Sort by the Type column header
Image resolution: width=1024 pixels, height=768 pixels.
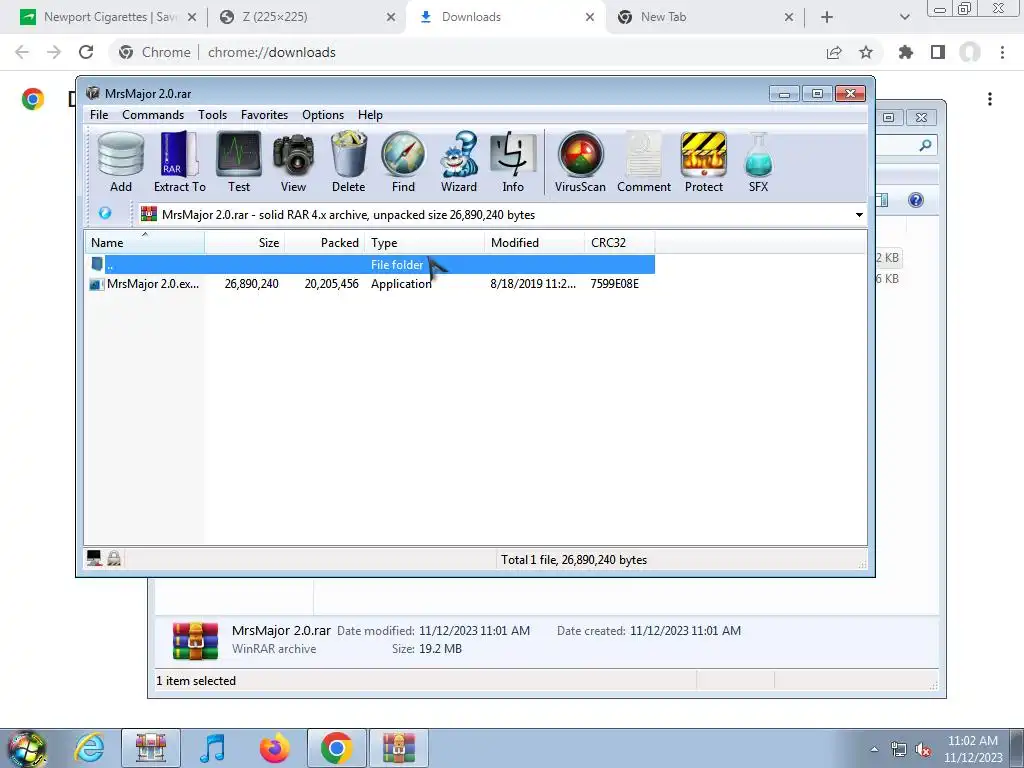click(424, 243)
